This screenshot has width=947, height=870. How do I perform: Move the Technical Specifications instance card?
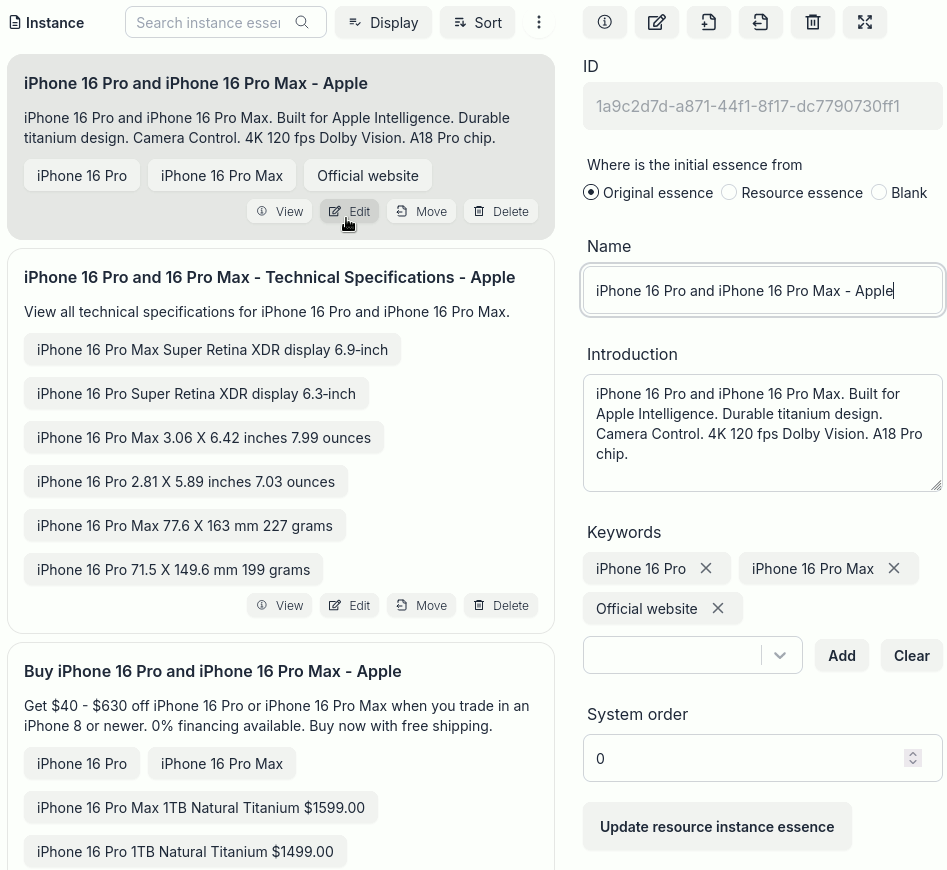[422, 606]
